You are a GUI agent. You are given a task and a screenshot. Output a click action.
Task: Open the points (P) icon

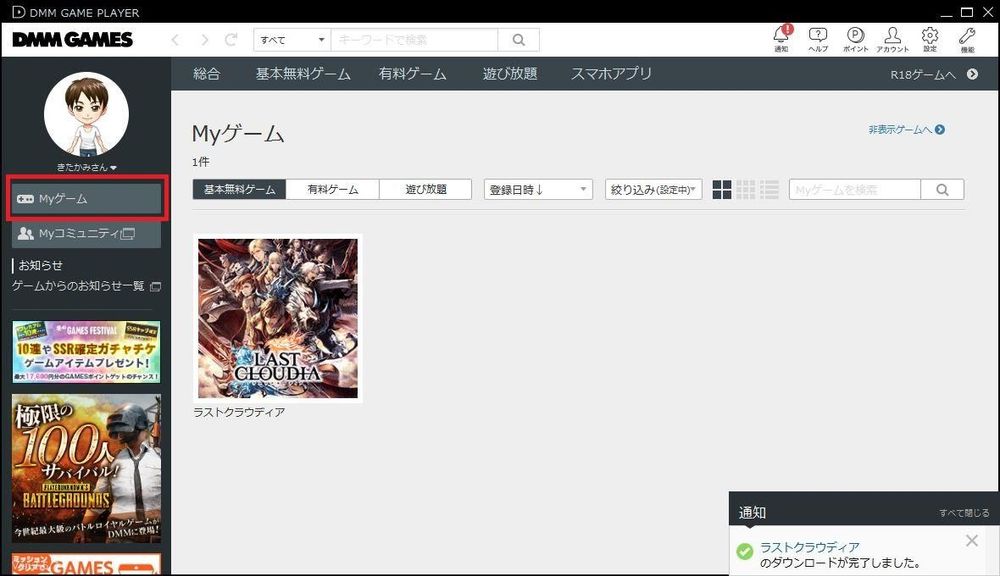pyautogui.click(x=855, y=36)
